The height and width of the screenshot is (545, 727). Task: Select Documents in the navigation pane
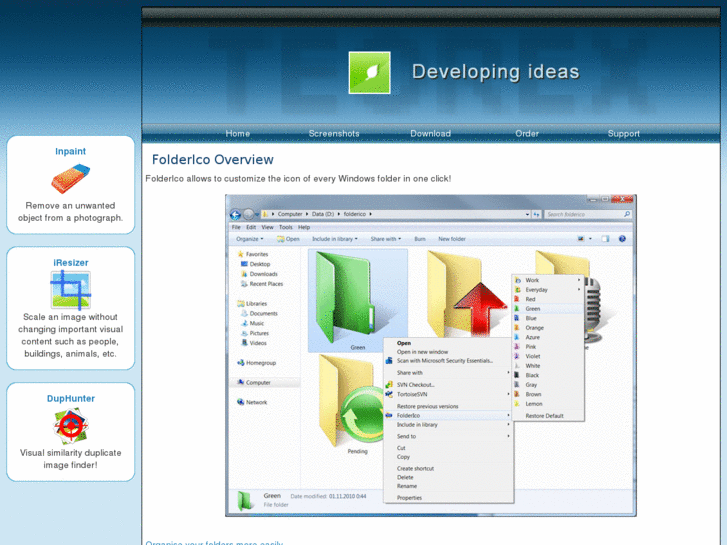[259, 314]
